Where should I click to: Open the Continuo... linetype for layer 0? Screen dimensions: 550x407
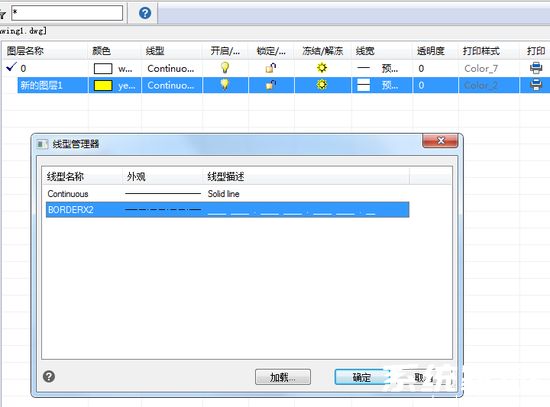171,68
